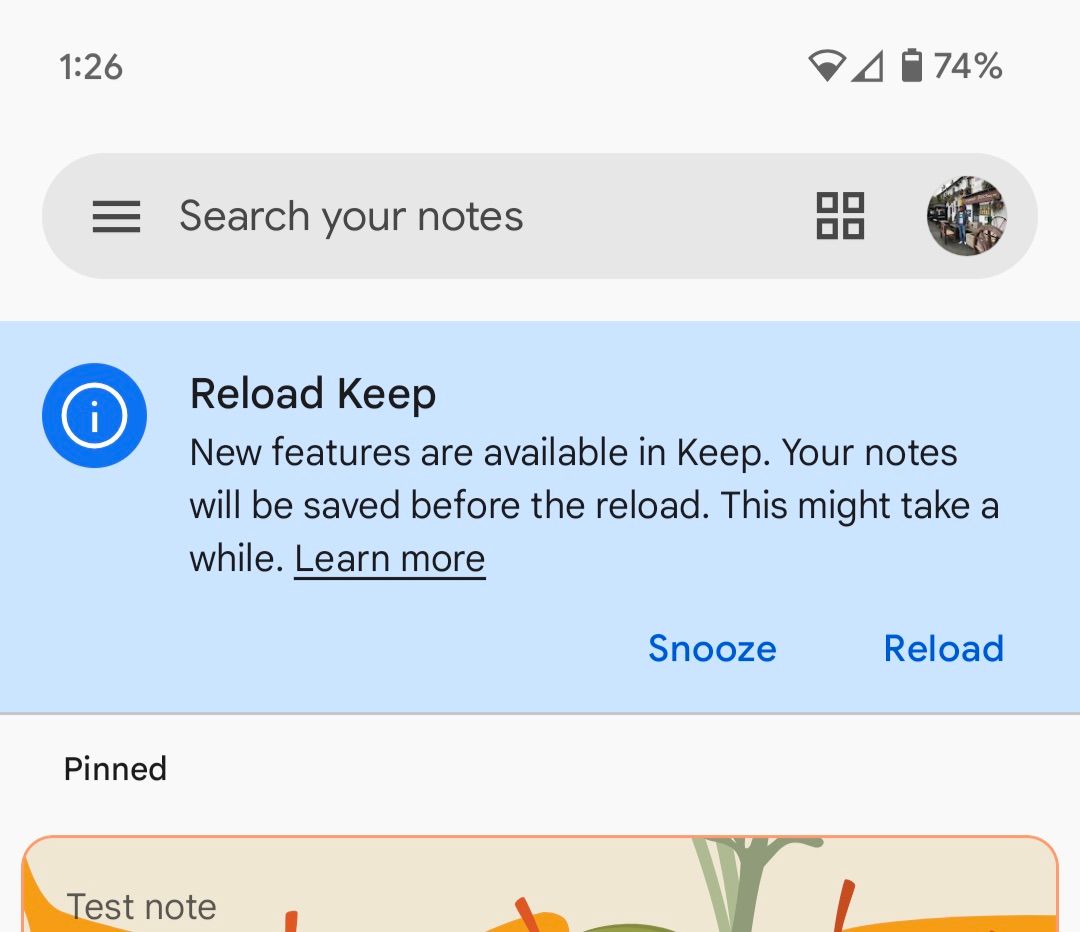Tap the Test note title text
The width and height of the screenshot is (1080, 932).
140,906
